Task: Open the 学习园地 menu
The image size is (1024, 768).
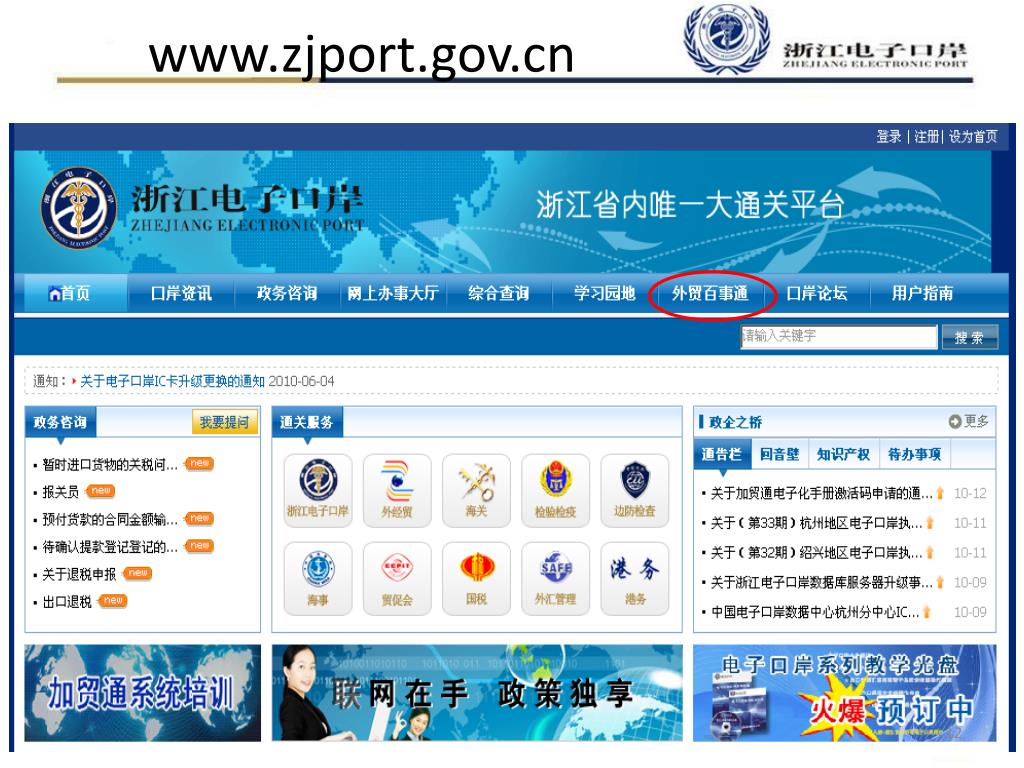Action: [x=605, y=293]
